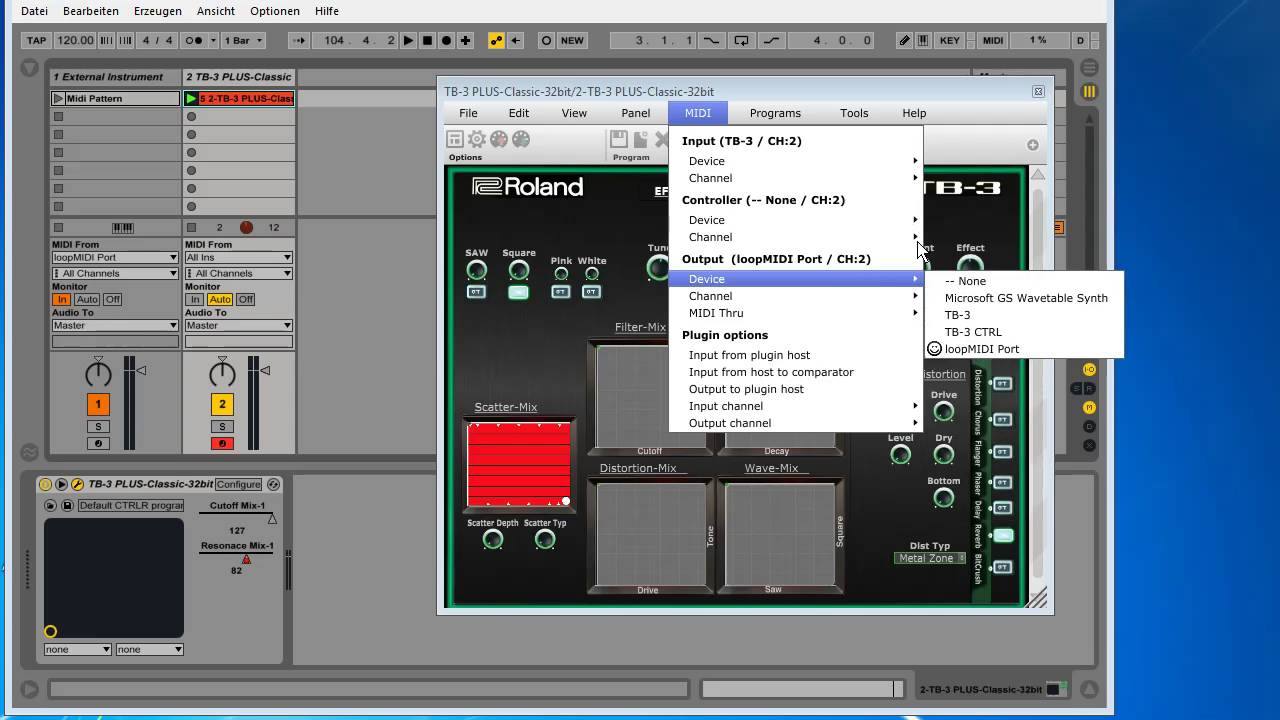Click the Follow arrow button in transport

click(x=299, y=40)
